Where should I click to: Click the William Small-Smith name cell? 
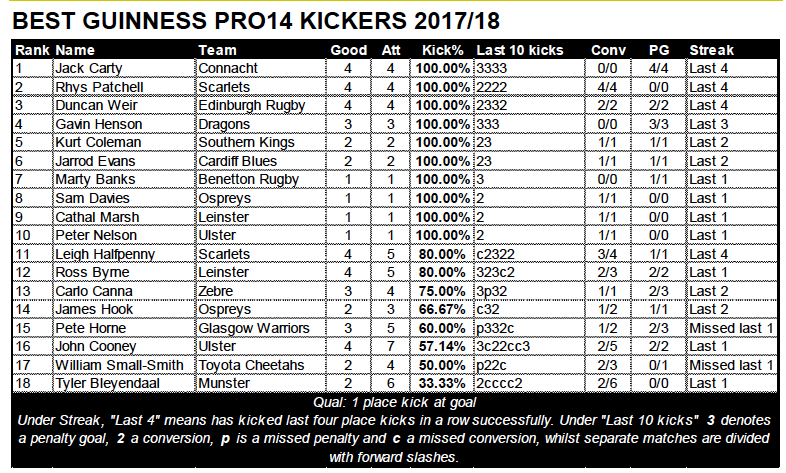point(124,365)
